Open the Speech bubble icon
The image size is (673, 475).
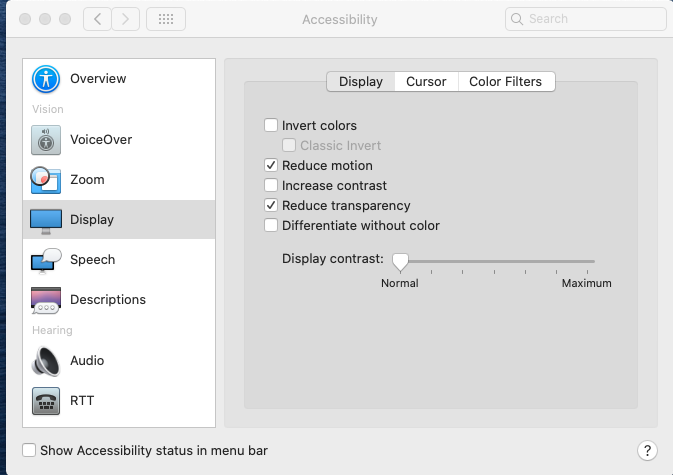(x=46, y=260)
